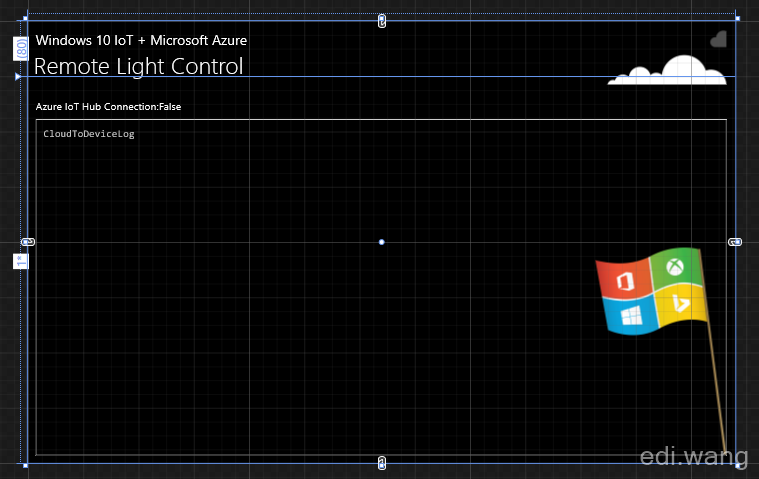Select the "Remote Light Control" heading
Screen dimensions: 759x479
point(138,66)
